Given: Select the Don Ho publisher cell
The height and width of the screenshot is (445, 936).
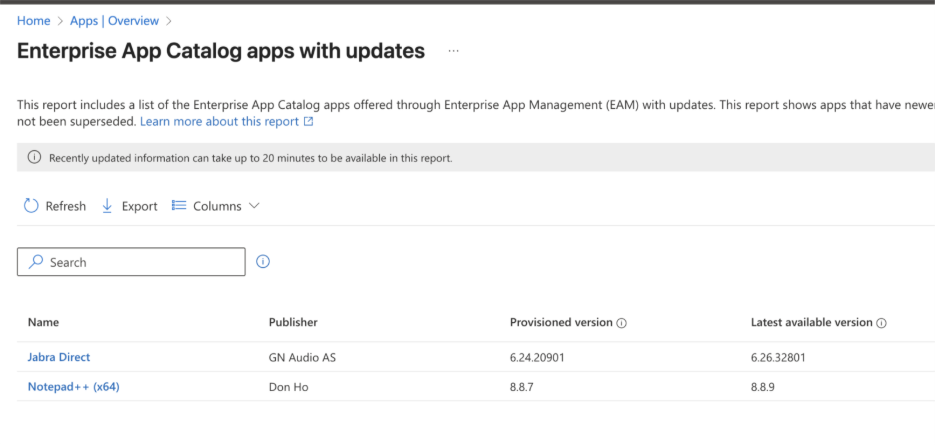Looking at the screenshot, I should [289, 387].
